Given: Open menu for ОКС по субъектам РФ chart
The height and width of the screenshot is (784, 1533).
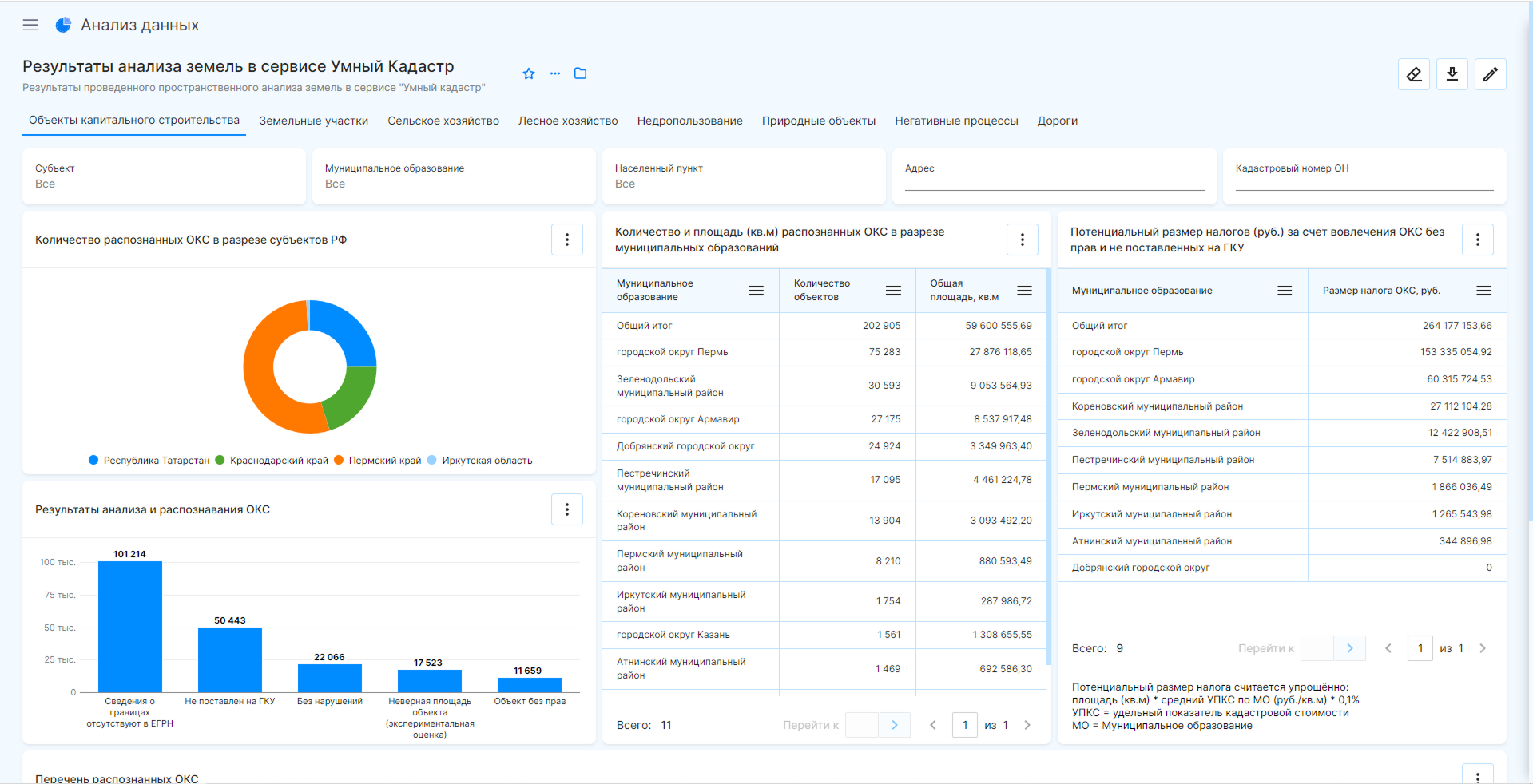Looking at the screenshot, I should click(567, 240).
